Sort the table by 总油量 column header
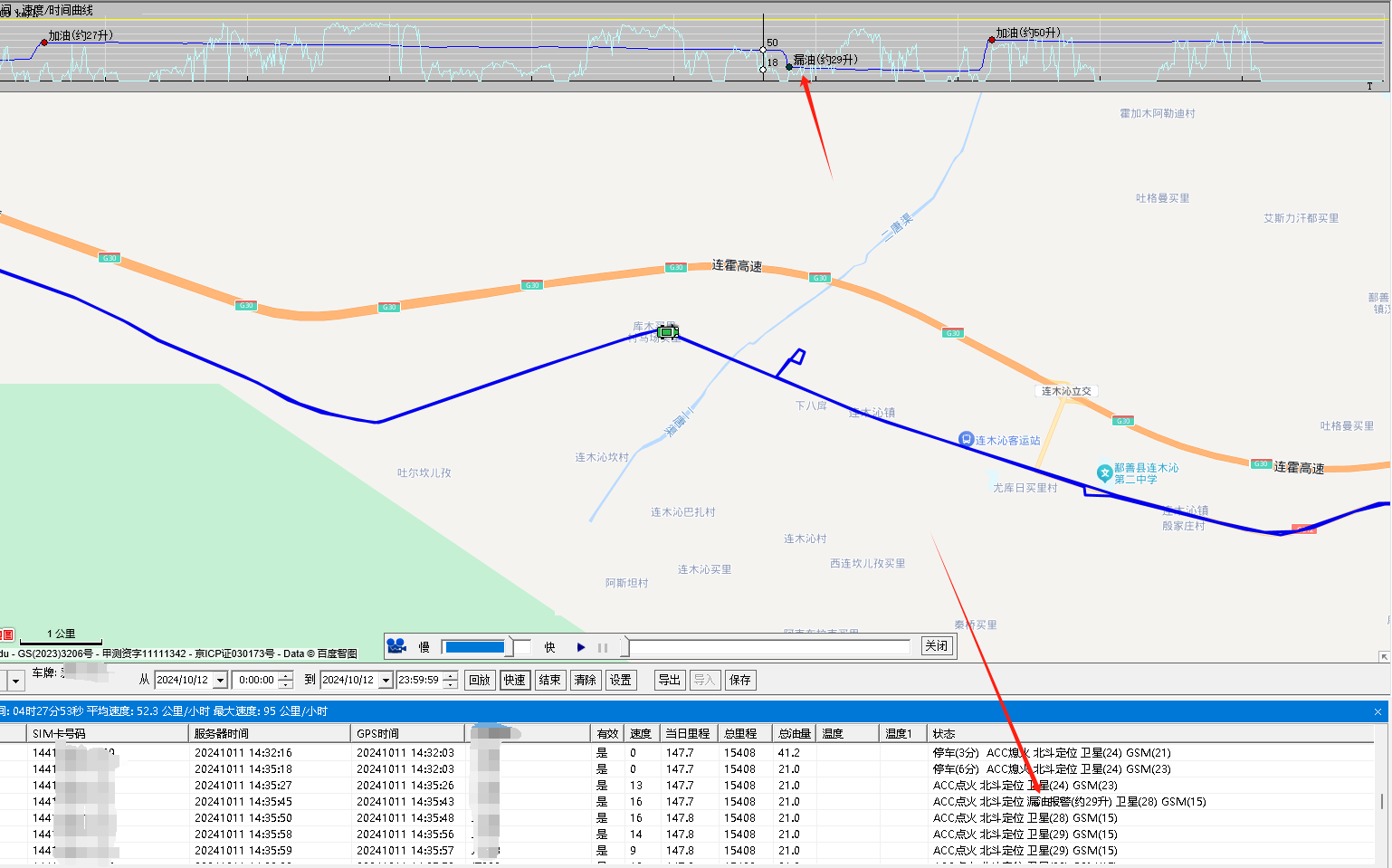This screenshot has height=868, width=1392. pos(795,733)
